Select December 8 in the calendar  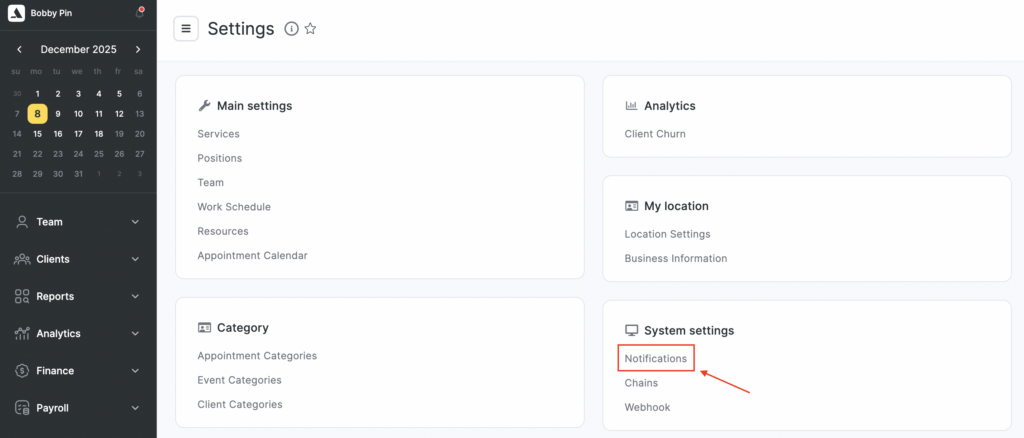click(37, 114)
